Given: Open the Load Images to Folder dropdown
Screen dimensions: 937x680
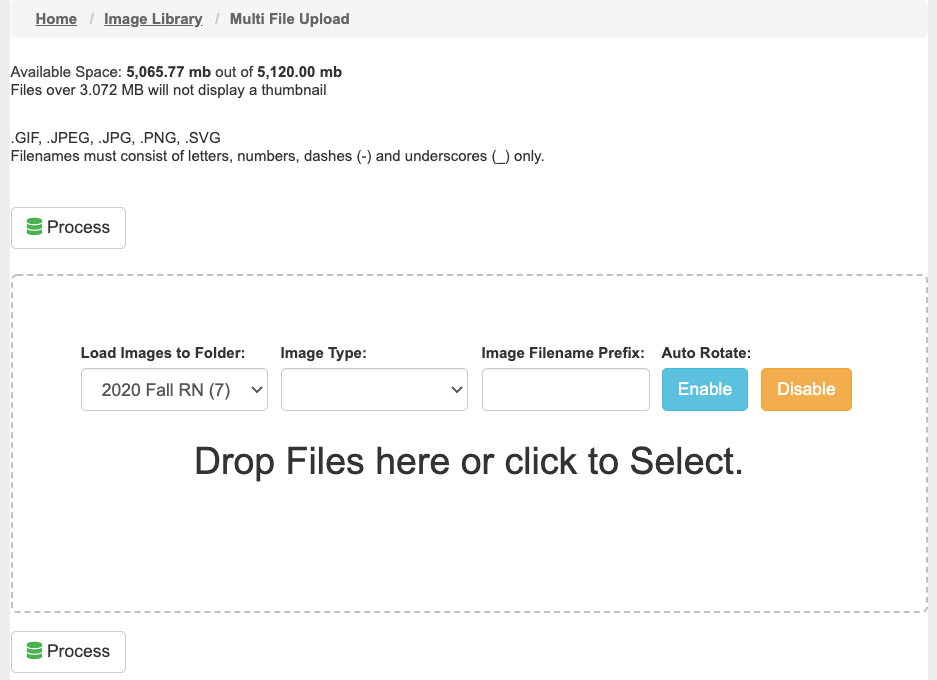Looking at the screenshot, I should point(174,390).
